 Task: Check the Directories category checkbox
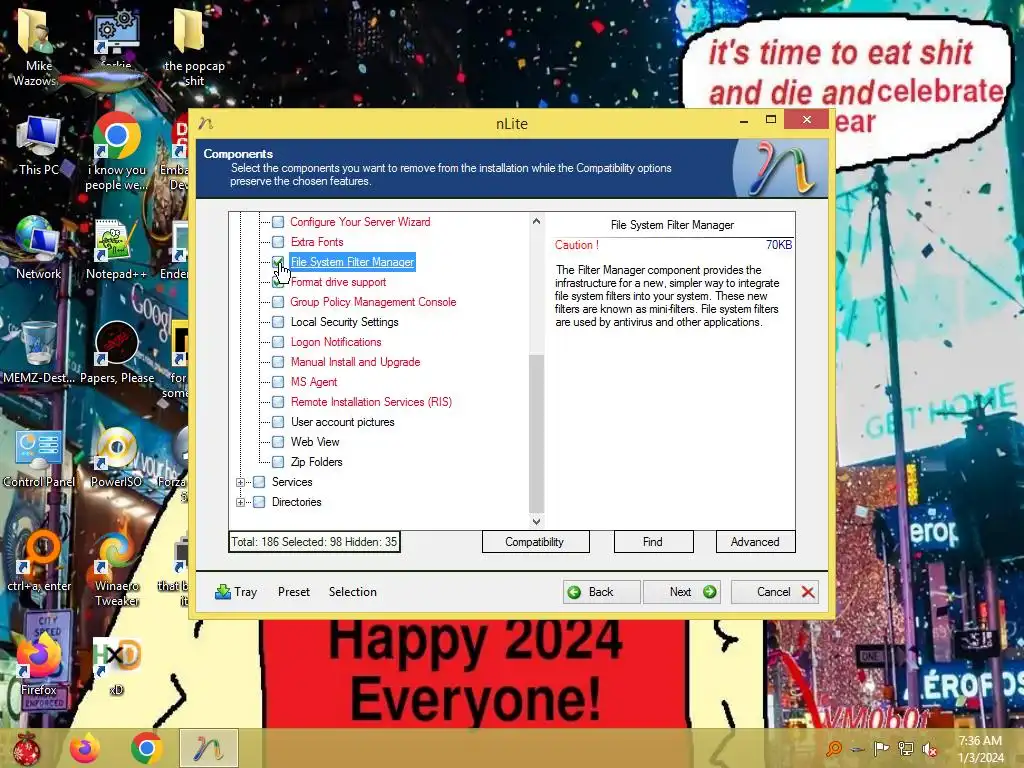259,502
